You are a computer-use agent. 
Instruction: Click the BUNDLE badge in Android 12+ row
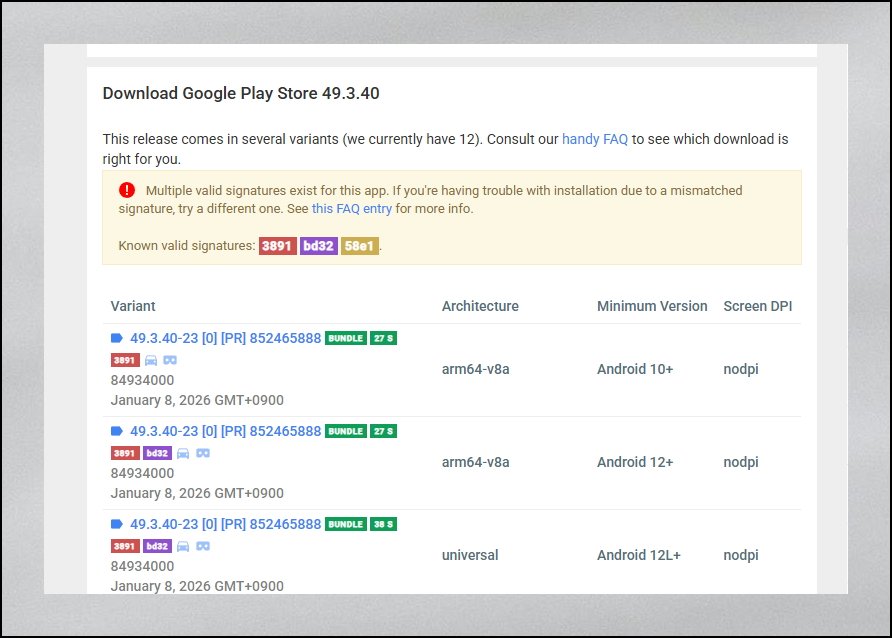pyautogui.click(x=346, y=432)
